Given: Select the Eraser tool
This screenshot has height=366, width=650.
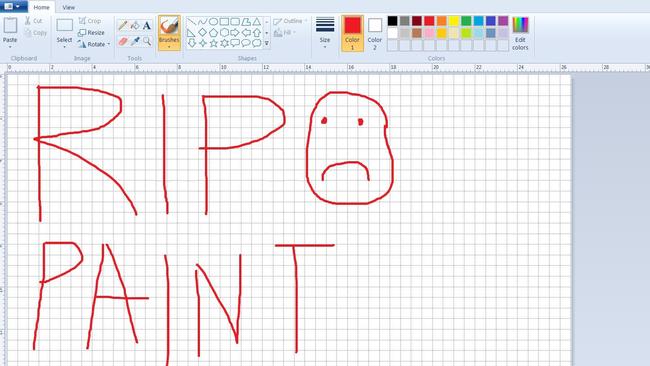Looking at the screenshot, I should (x=123, y=41).
